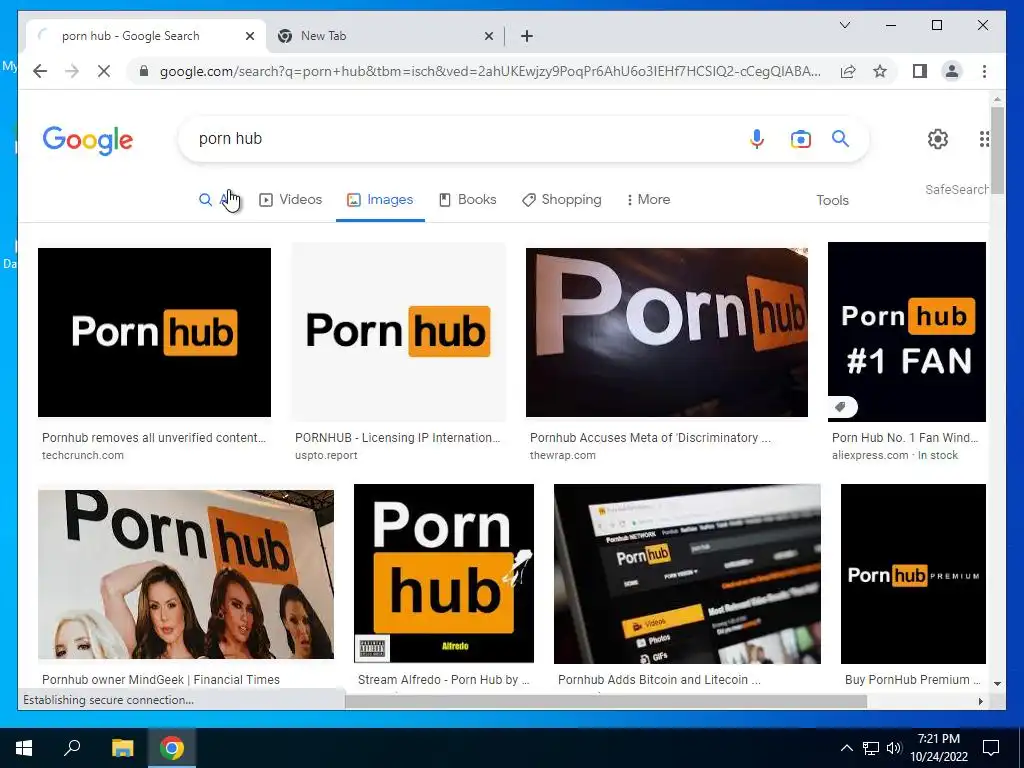The image size is (1024, 768).
Task: Open the Bitcoin and Litecoin article thumbnail
Action: click(x=687, y=573)
